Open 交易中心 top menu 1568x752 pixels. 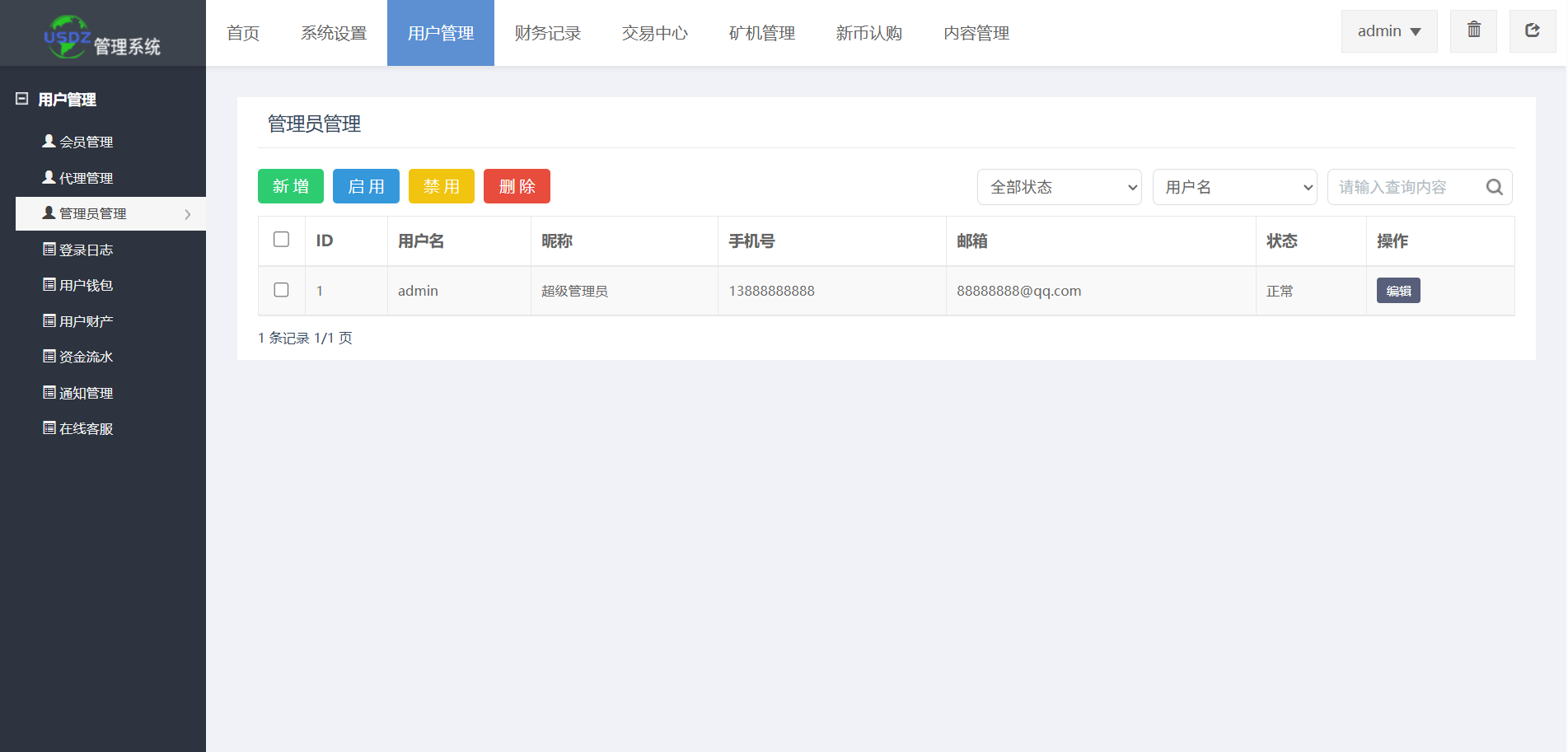point(655,33)
